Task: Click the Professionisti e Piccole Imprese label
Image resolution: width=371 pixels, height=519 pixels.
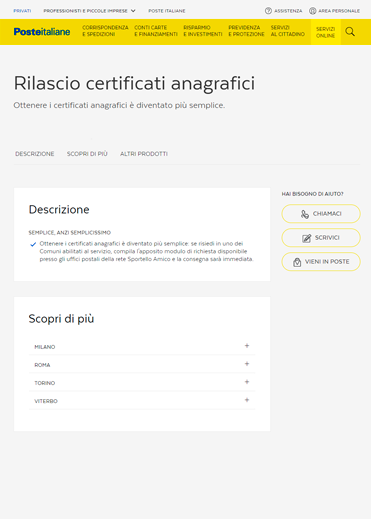Action: tap(85, 11)
